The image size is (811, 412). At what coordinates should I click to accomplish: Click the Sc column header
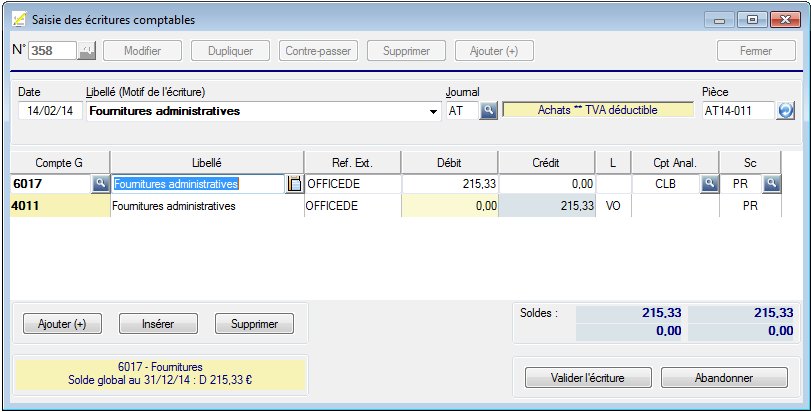(x=750, y=163)
